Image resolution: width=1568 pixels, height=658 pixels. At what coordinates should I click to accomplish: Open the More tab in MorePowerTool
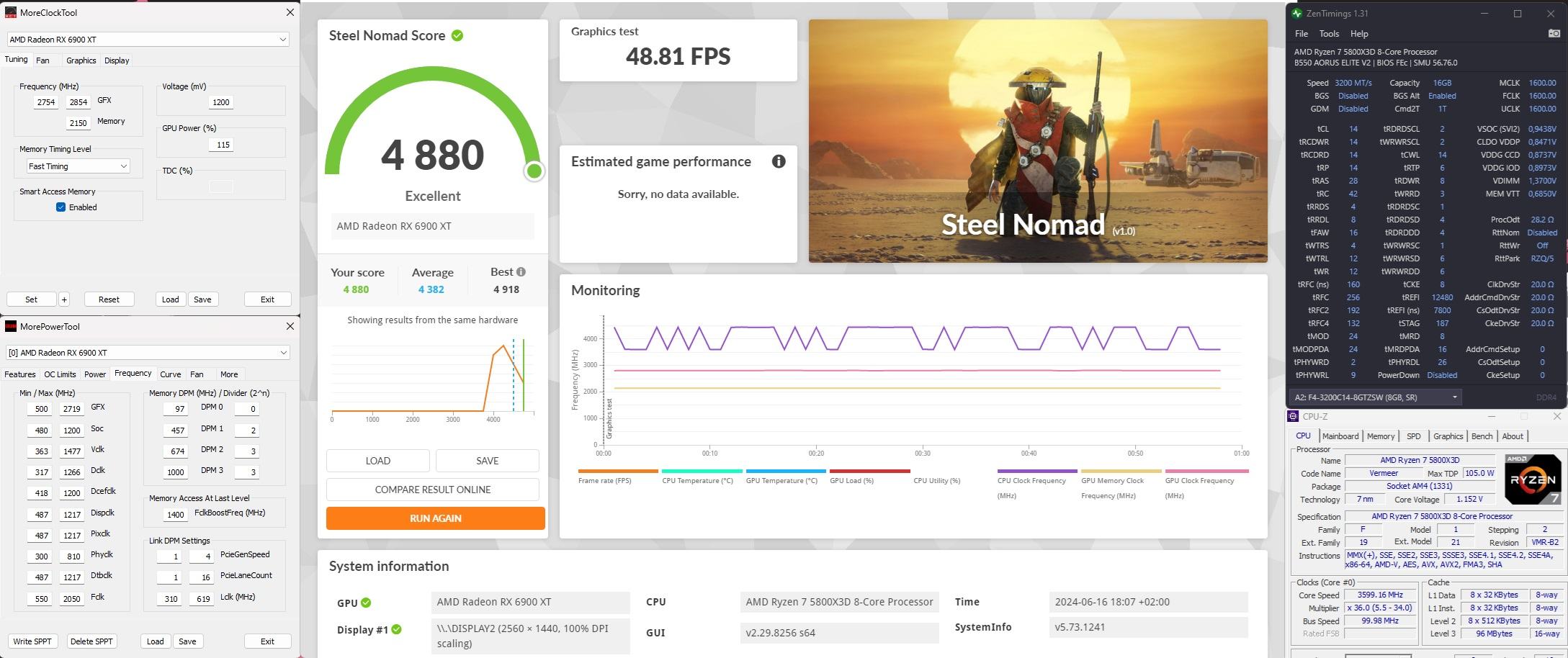pyautogui.click(x=229, y=374)
